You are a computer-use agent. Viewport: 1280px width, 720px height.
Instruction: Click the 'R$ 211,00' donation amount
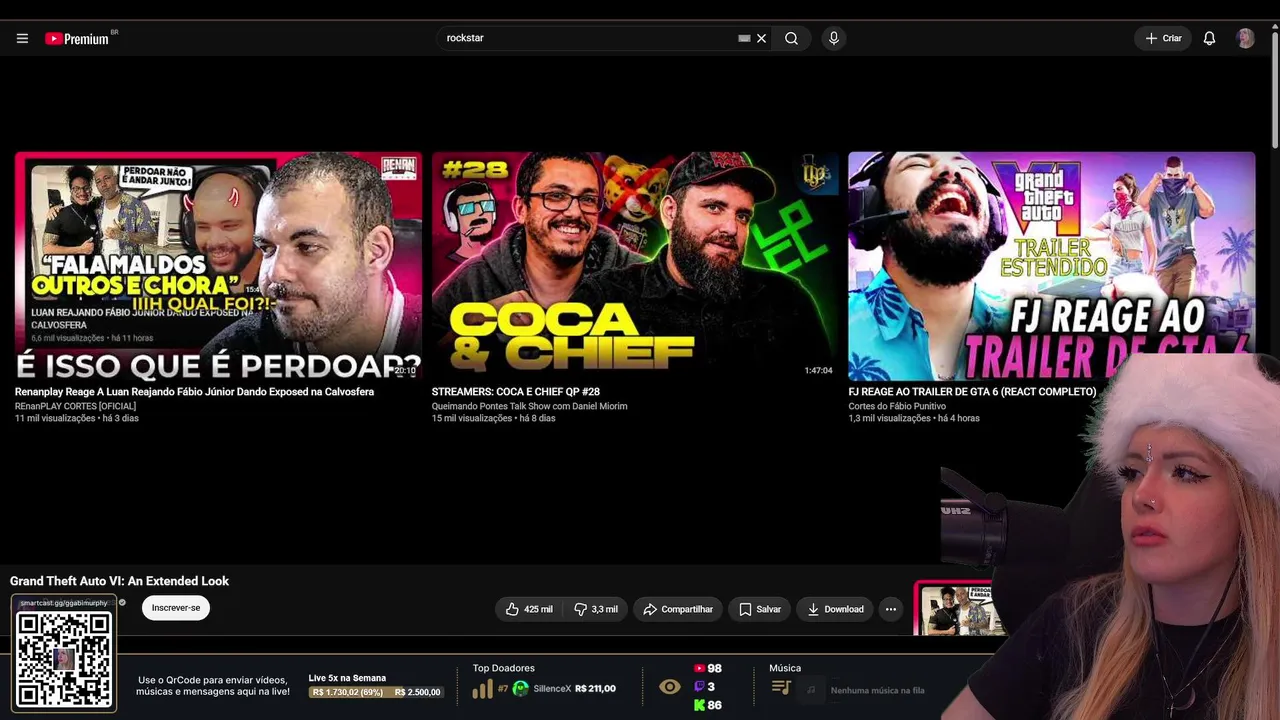pos(596,689)
